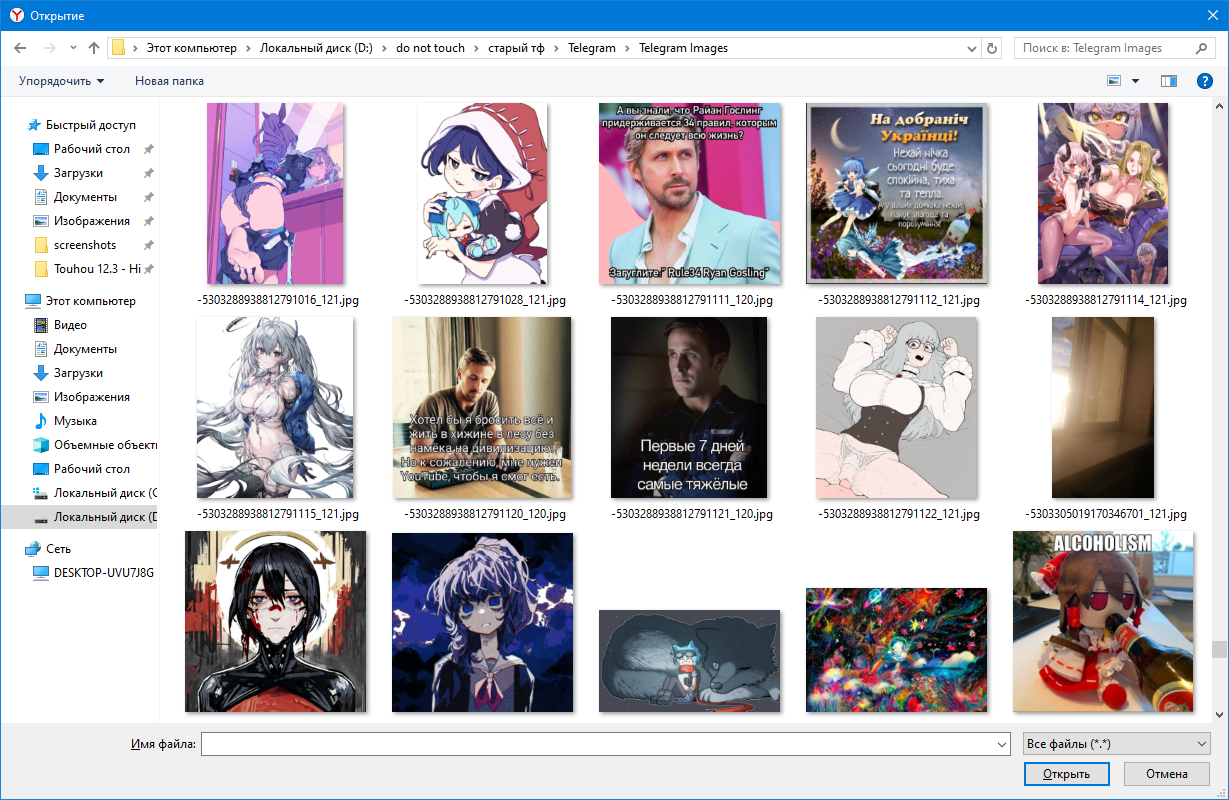Select wolf and blue-haired character thumbnail
This screenshot has width=1229, height=800.
689,661
